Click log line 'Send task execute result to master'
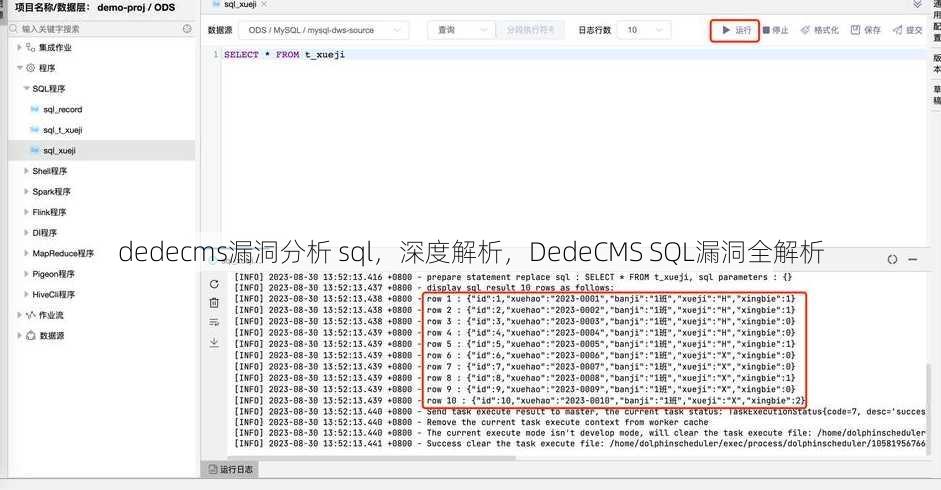This screenshot has height=490, width=941. [580, 411]
